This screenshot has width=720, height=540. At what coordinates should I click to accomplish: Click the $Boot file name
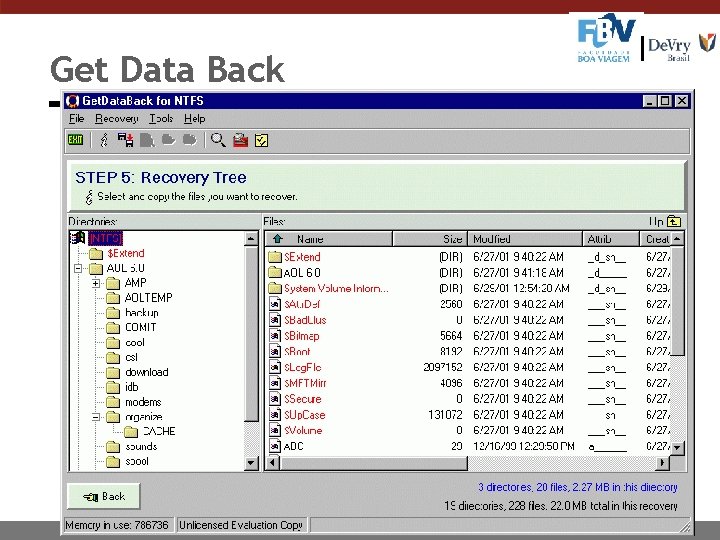pos(297,351)
